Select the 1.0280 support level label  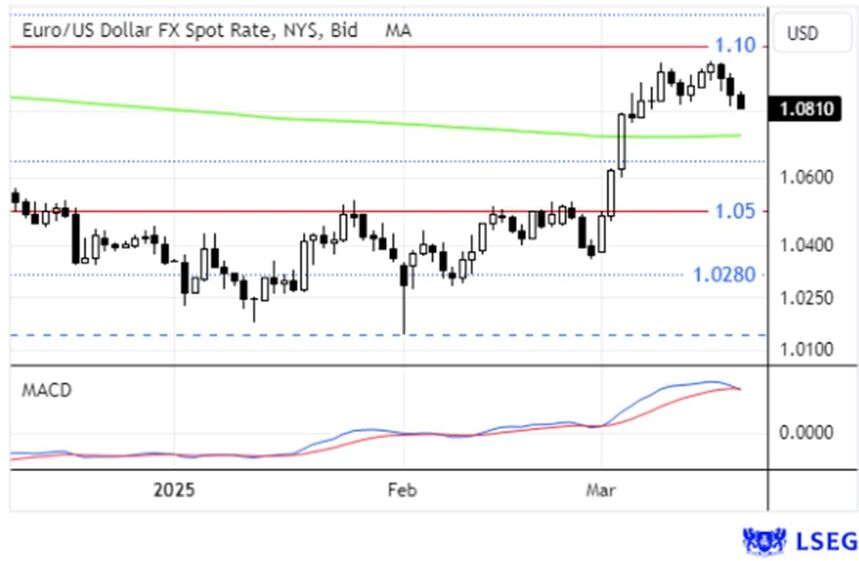coord(725,274)
